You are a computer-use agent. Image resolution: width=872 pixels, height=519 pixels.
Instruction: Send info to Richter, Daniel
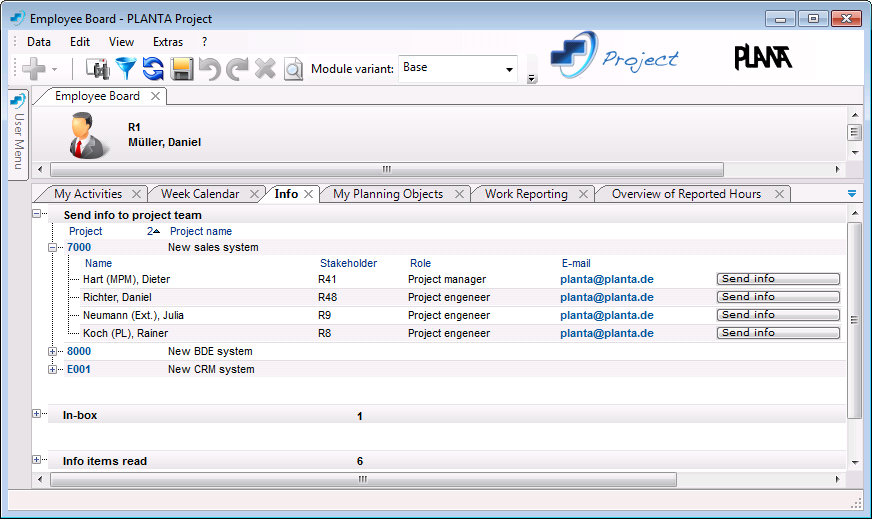[778, 296]
